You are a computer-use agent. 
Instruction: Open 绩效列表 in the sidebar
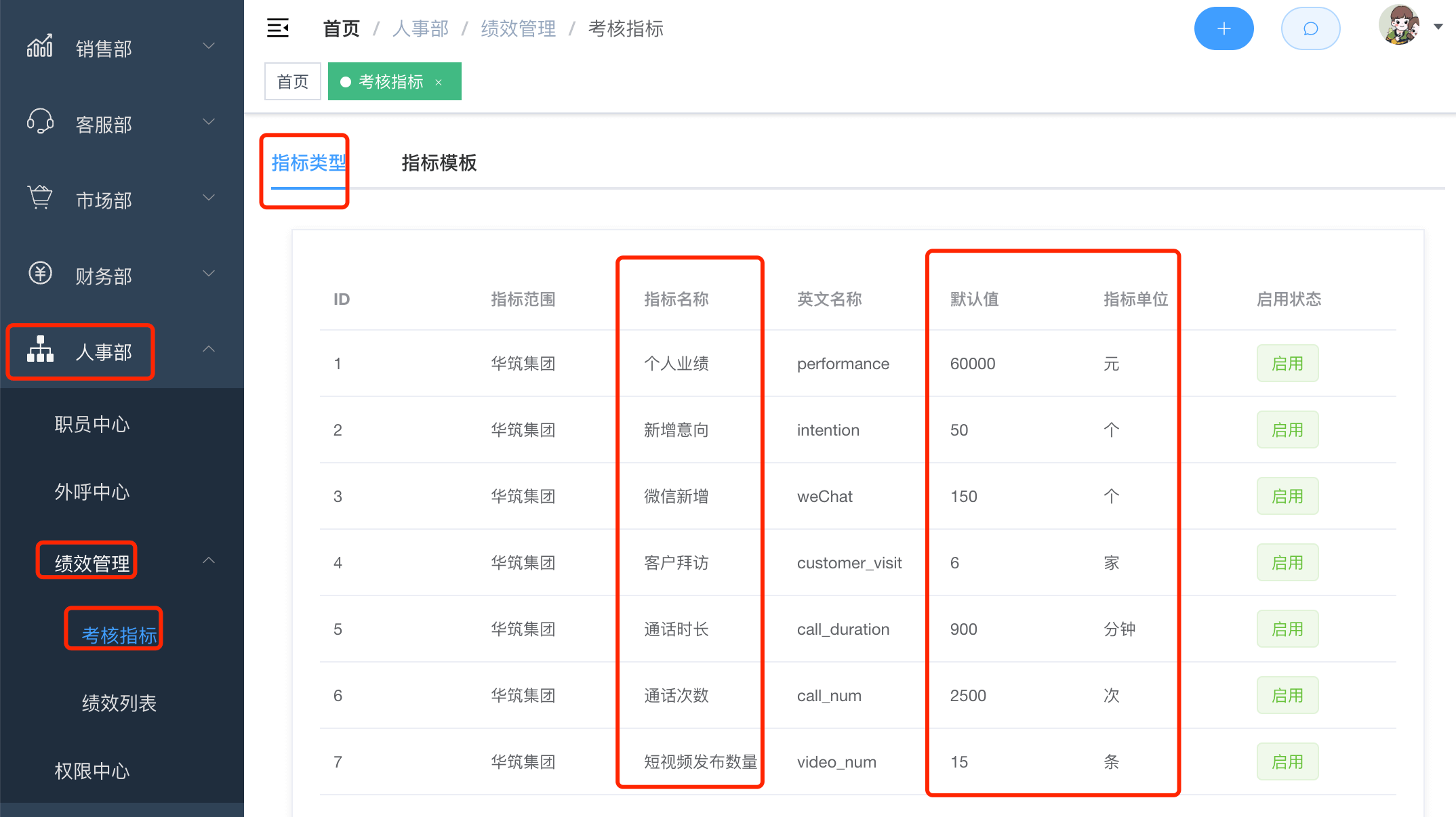119,703
